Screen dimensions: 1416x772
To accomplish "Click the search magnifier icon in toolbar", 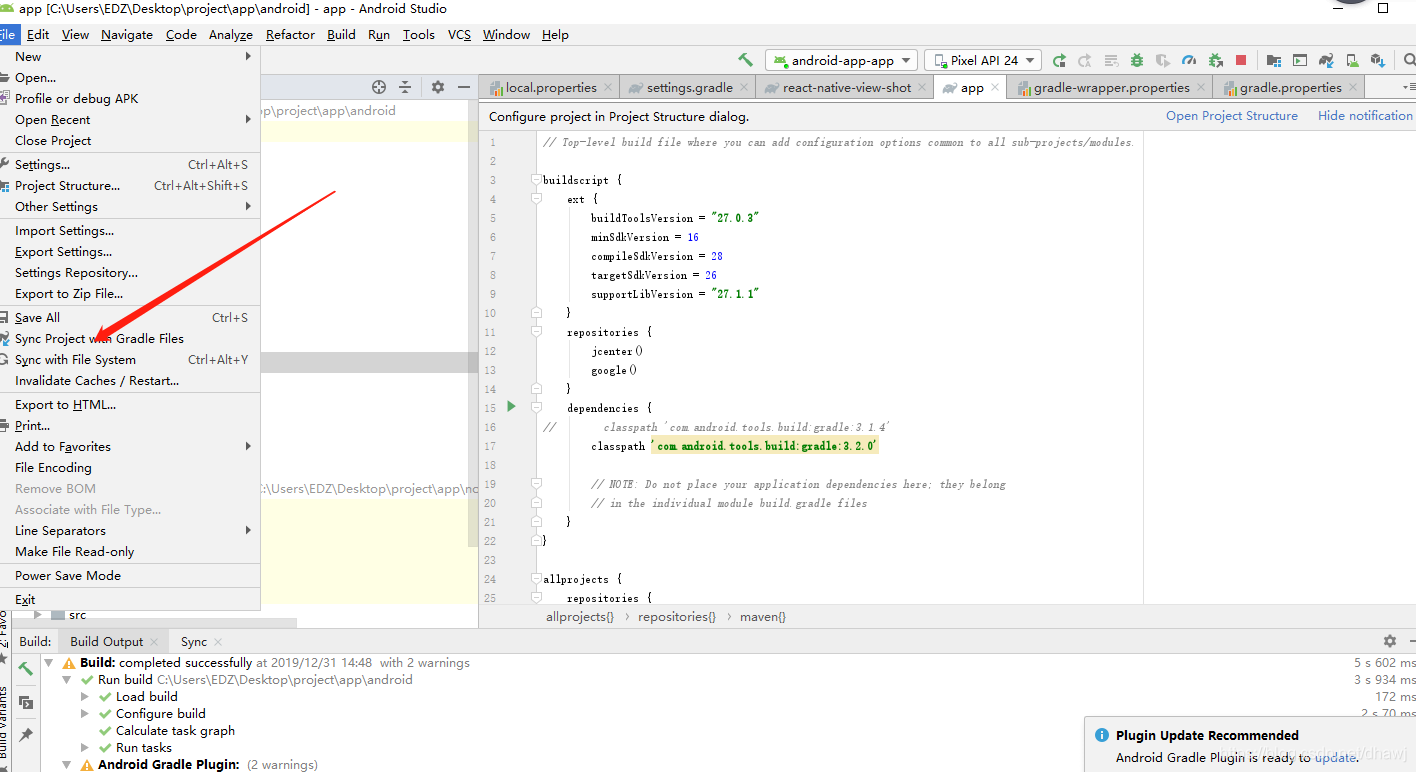I will coord(1409,60).
